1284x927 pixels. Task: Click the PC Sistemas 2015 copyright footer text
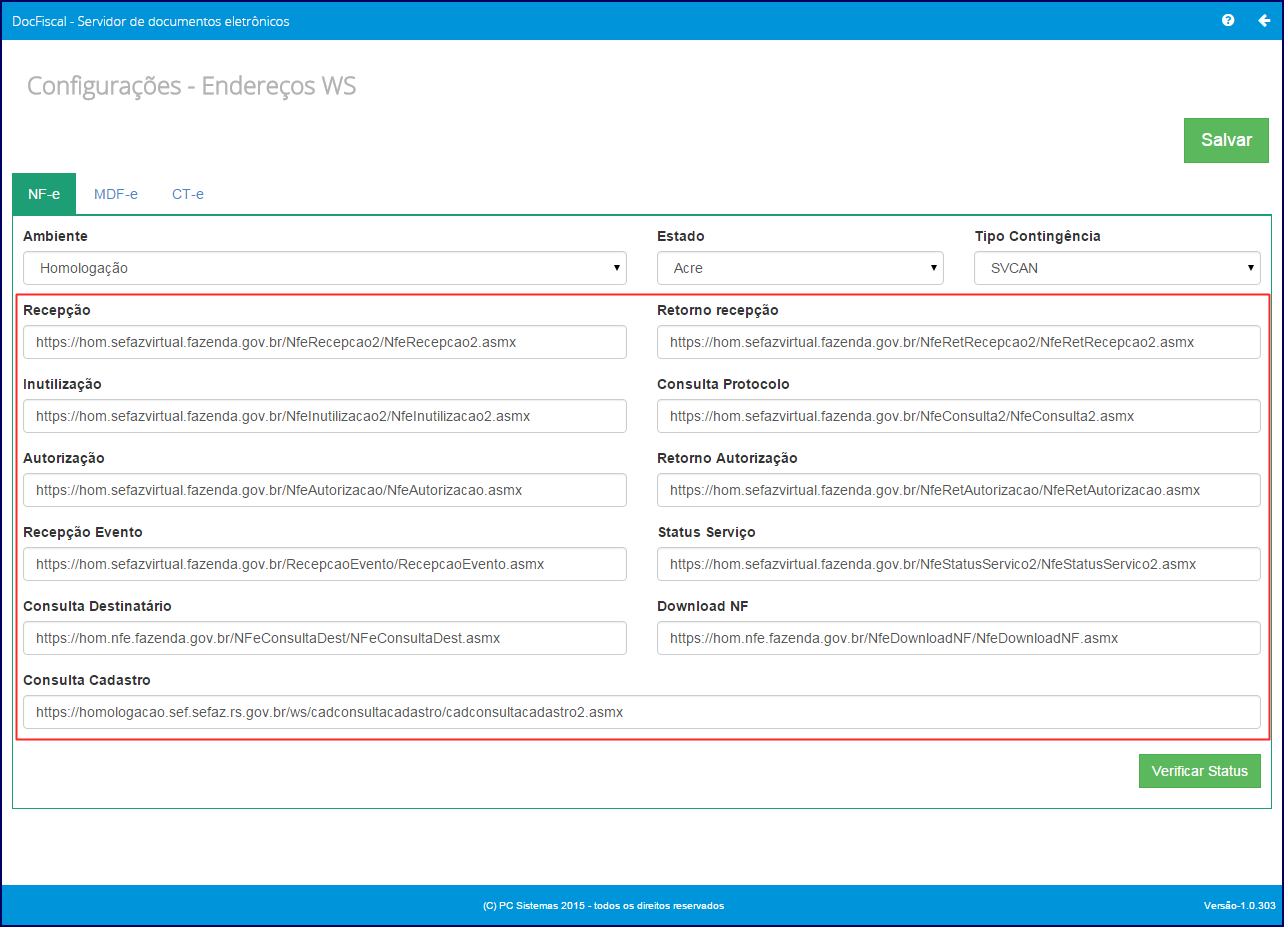[x=603, y=905]
